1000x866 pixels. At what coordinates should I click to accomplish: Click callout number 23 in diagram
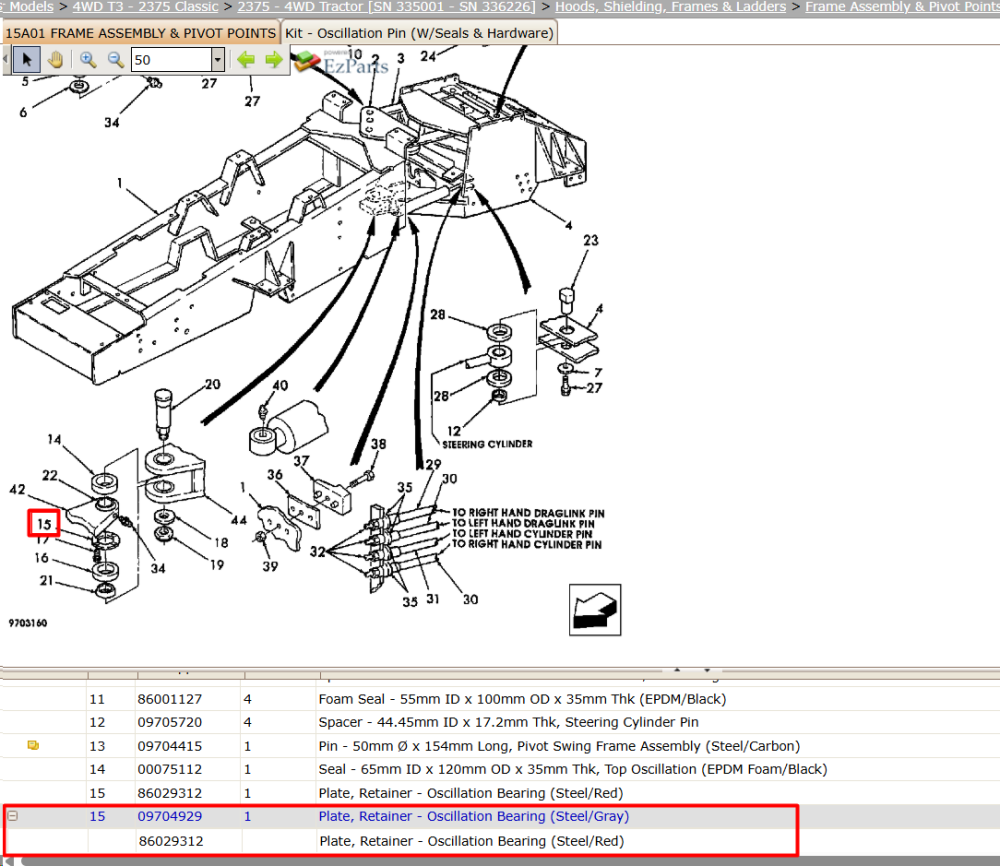(591, 240)
